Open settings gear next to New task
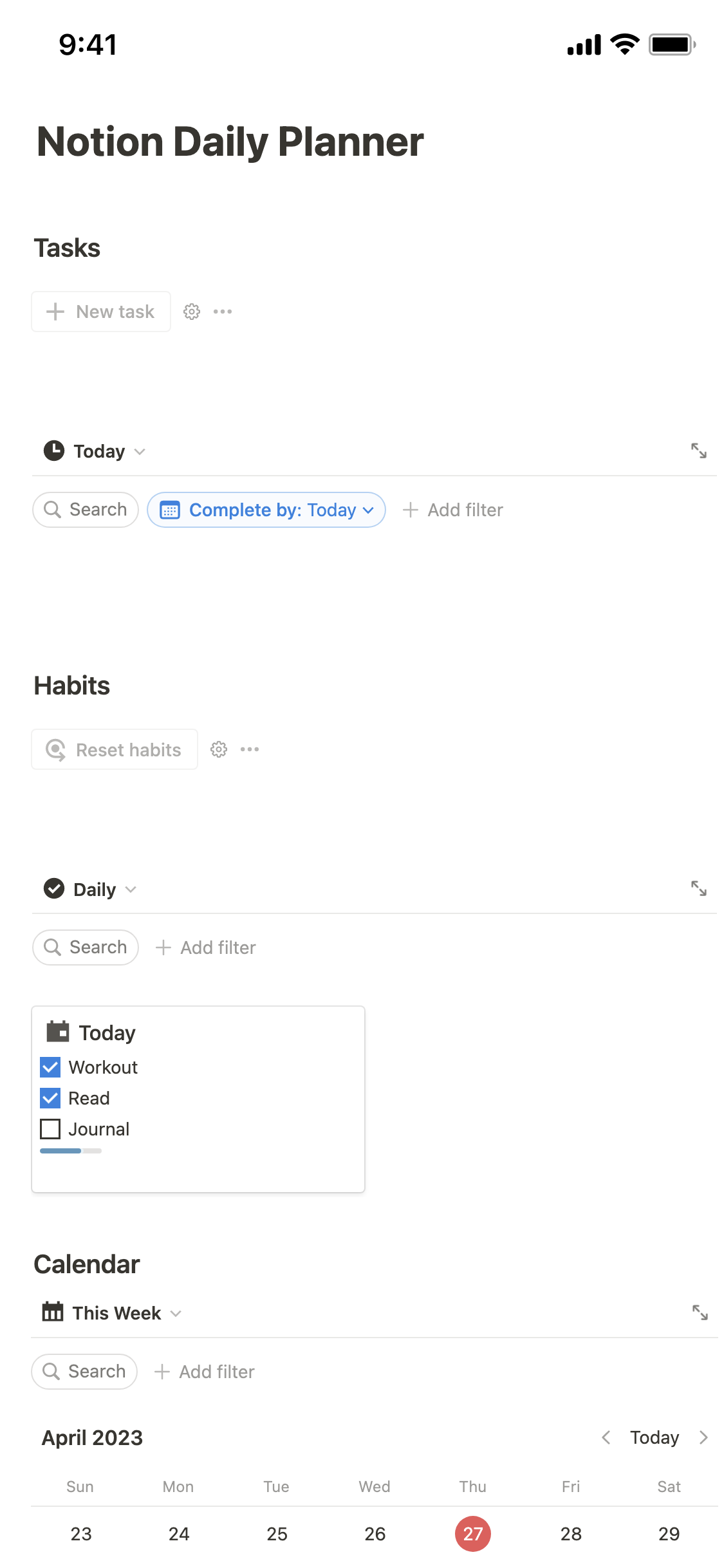Viewport: 724px width, 1568px height. pos(192,312)
